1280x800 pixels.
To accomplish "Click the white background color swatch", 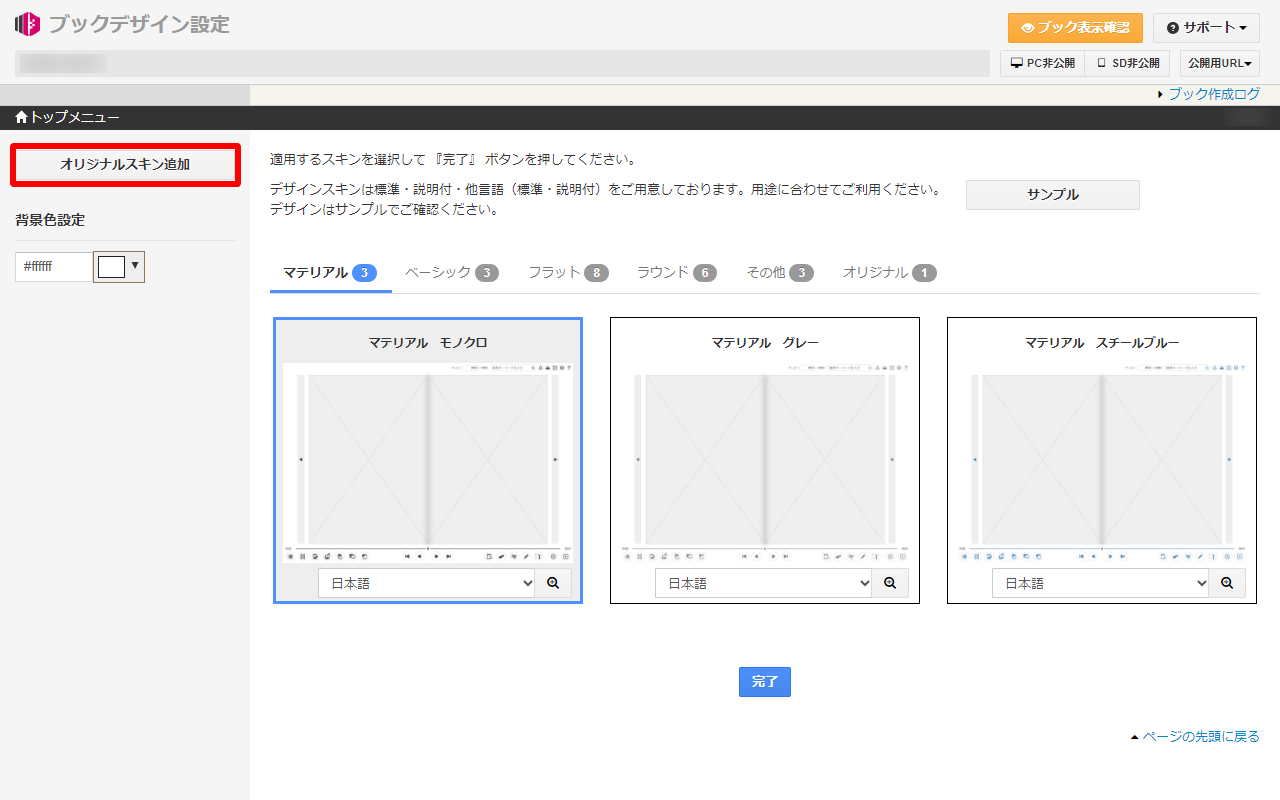I will tap(113, 266).
